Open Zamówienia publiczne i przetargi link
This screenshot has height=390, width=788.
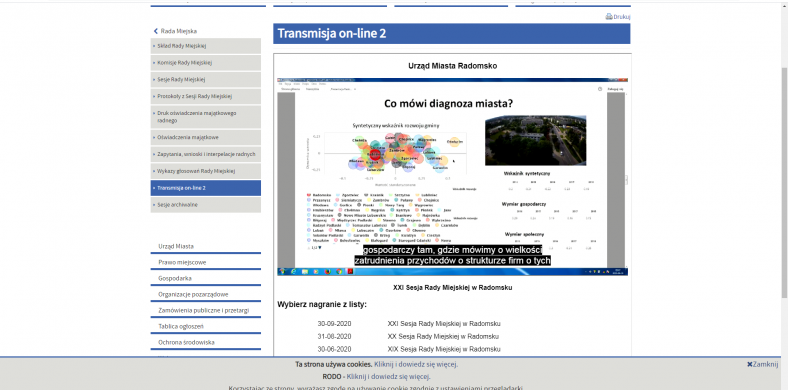click(x=203, y=311)
